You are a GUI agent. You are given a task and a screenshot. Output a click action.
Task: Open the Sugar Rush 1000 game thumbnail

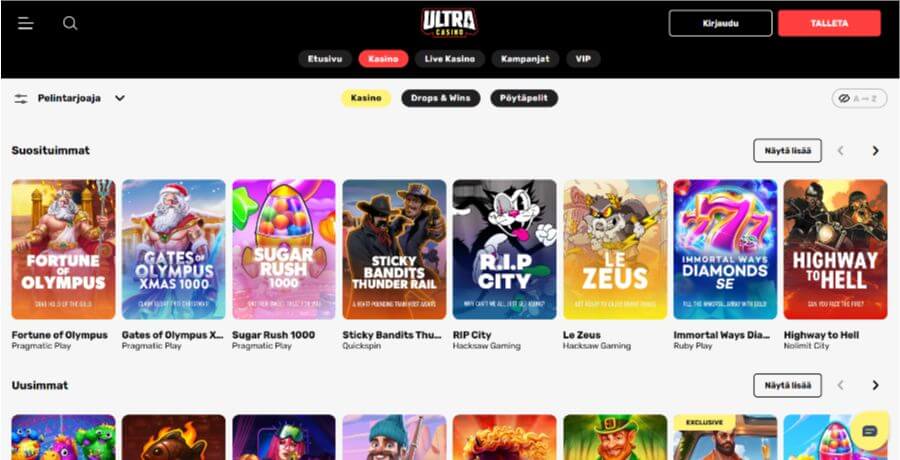[x=284, y=249]
